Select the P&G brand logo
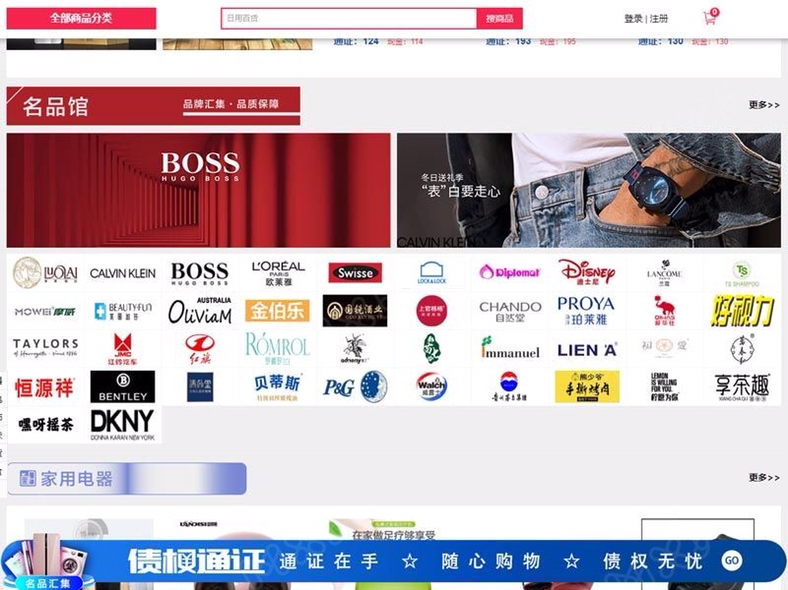 click(355, 386)
